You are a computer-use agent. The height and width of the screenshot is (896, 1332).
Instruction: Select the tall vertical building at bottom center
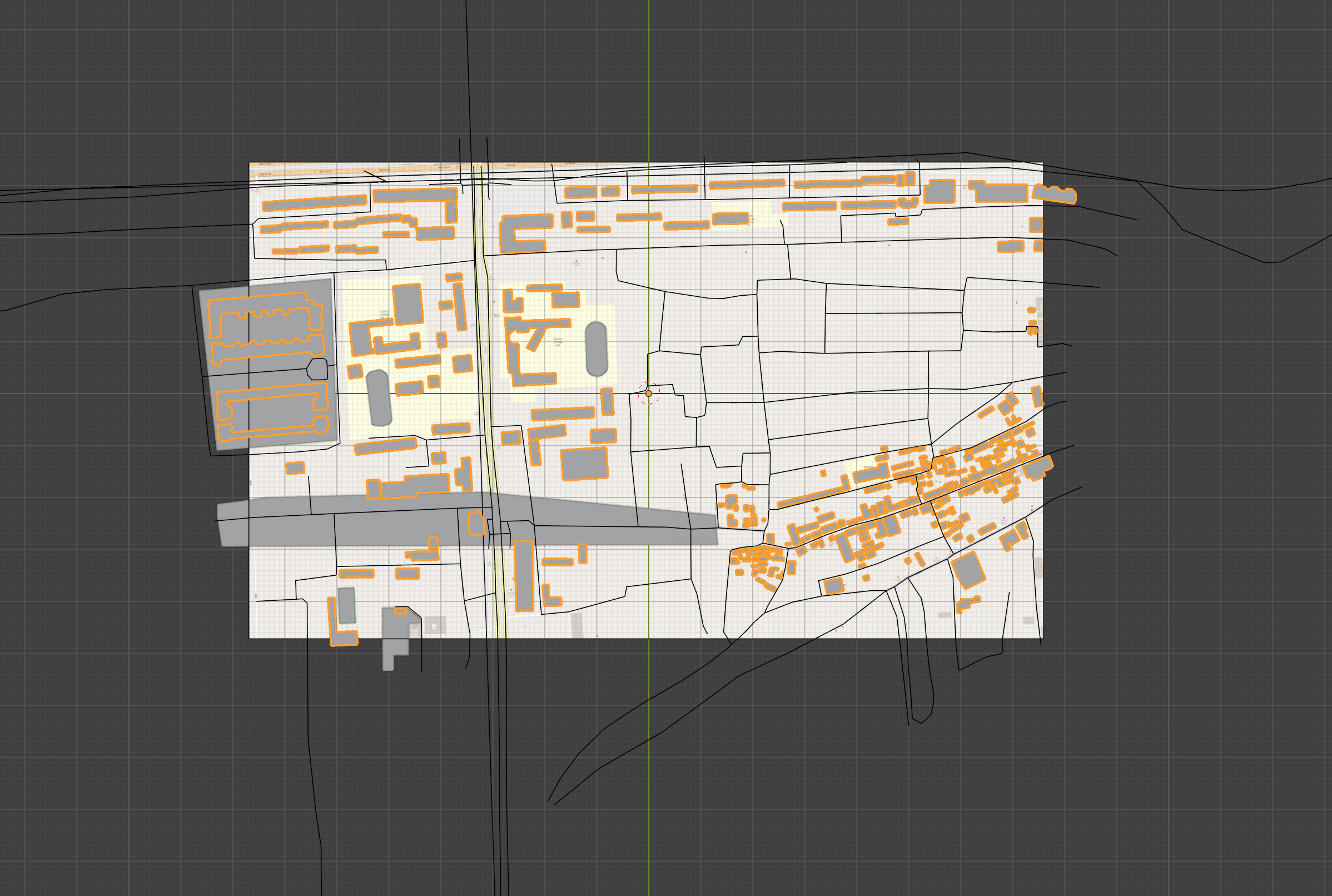point(524,575)
